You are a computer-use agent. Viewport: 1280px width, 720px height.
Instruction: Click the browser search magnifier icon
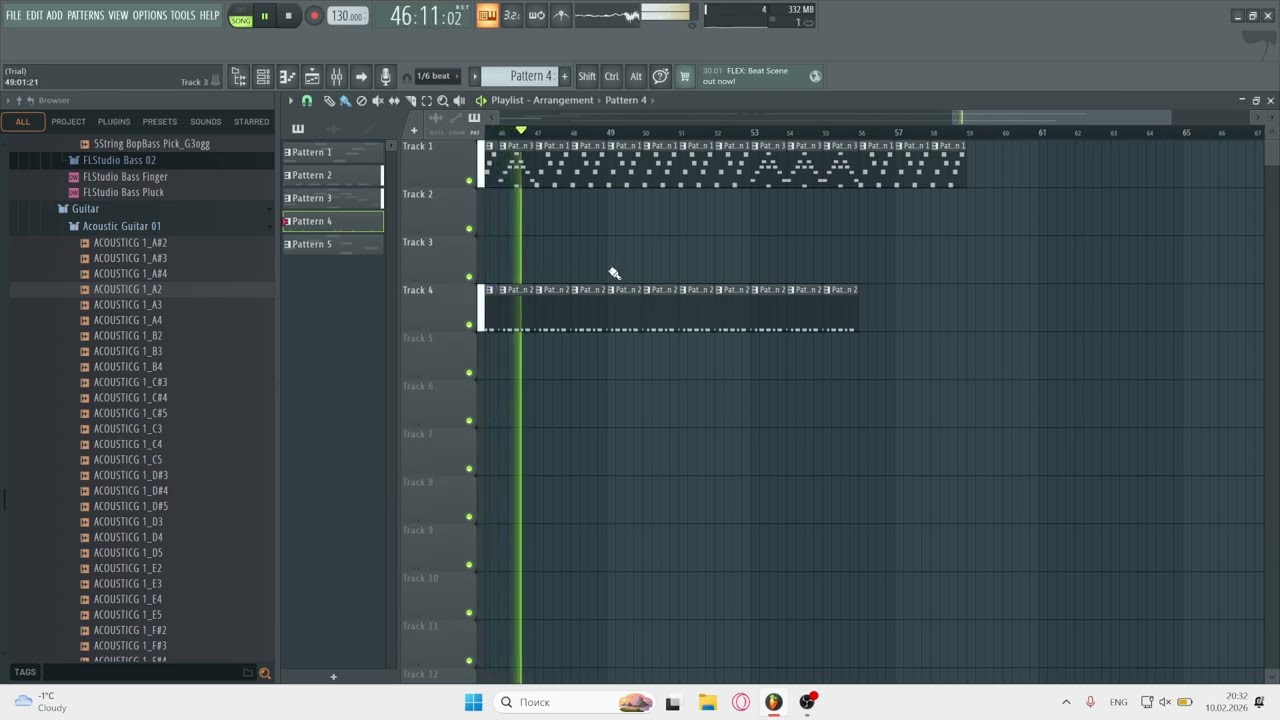(265, 673)
